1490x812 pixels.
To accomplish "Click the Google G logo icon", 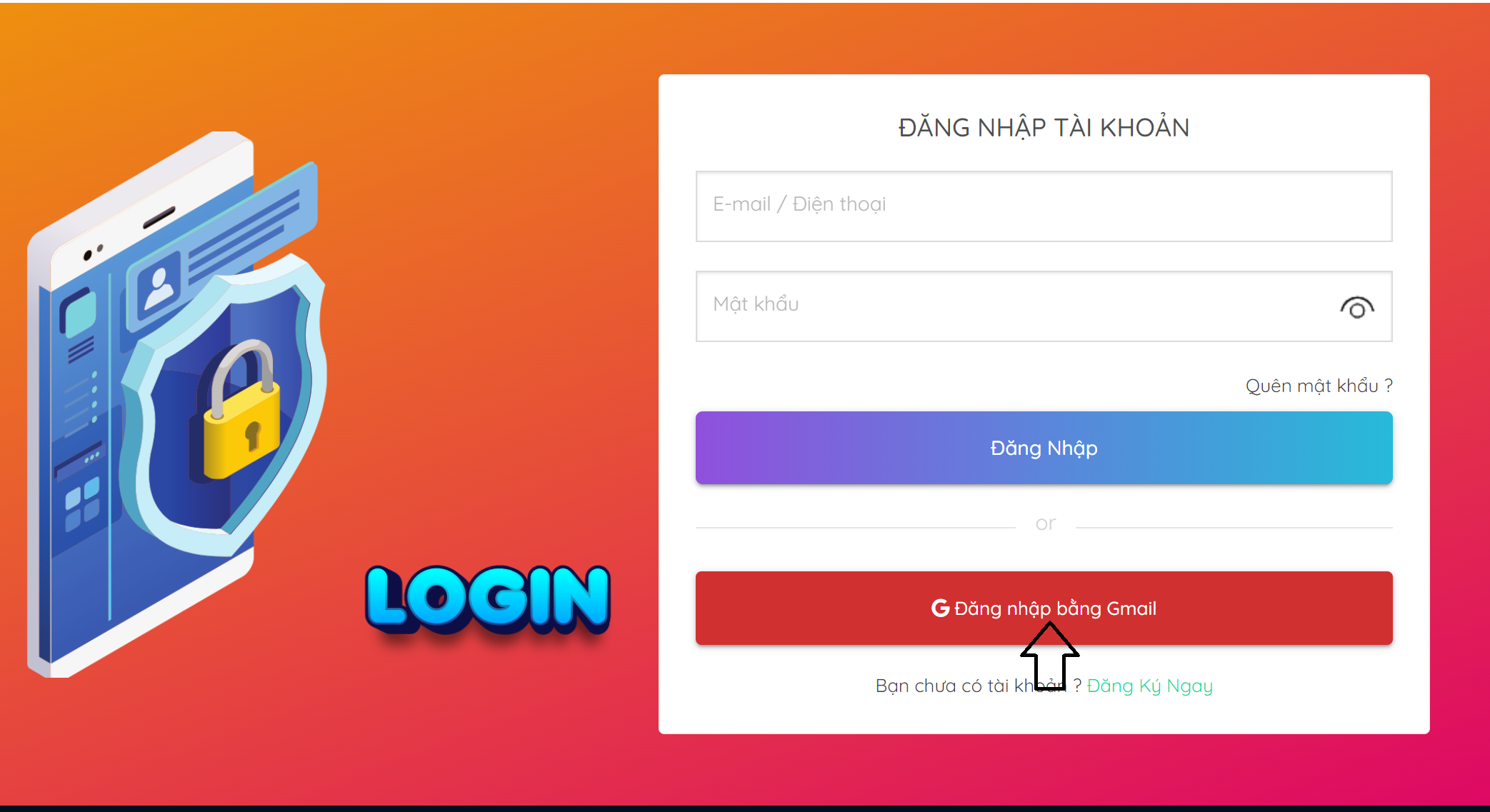I will click(940, 608).
